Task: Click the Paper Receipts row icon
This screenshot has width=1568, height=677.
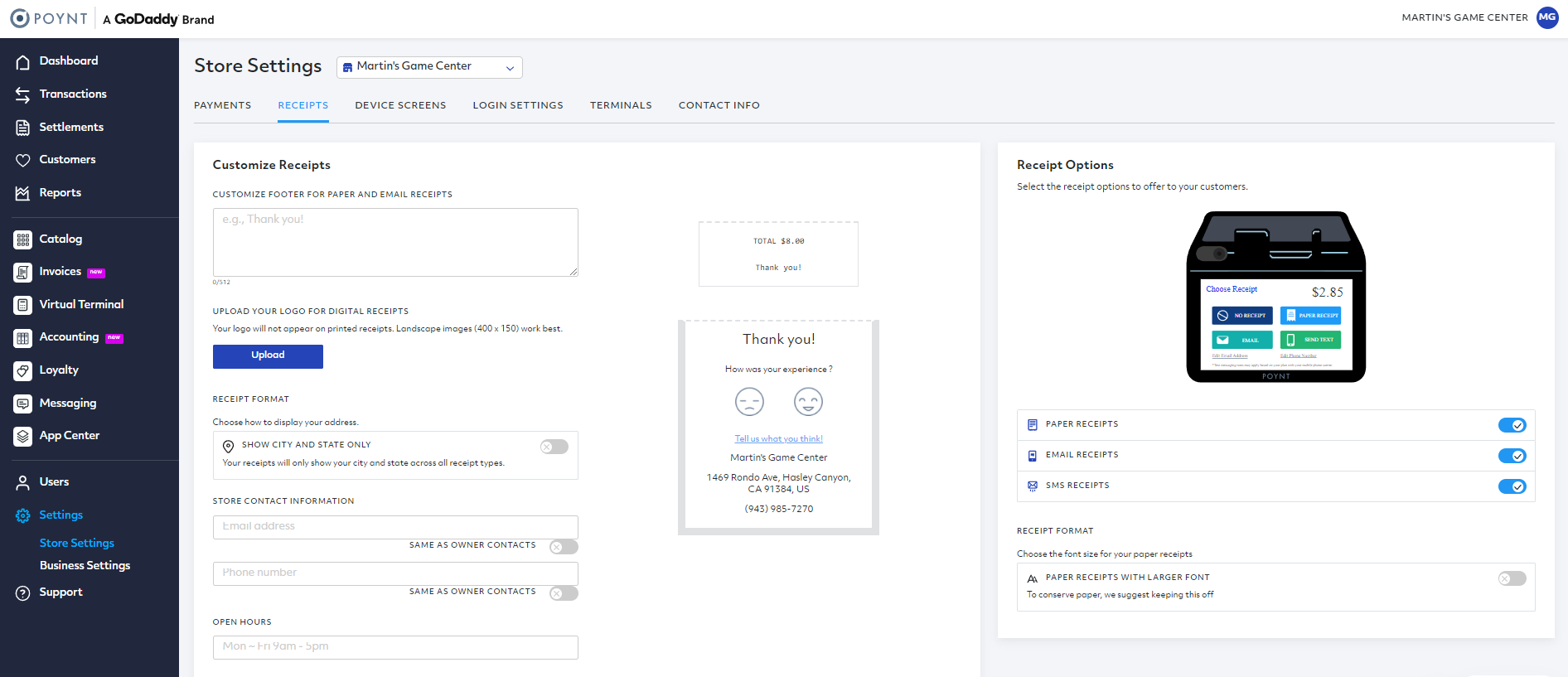Action: pos(1033,425)
